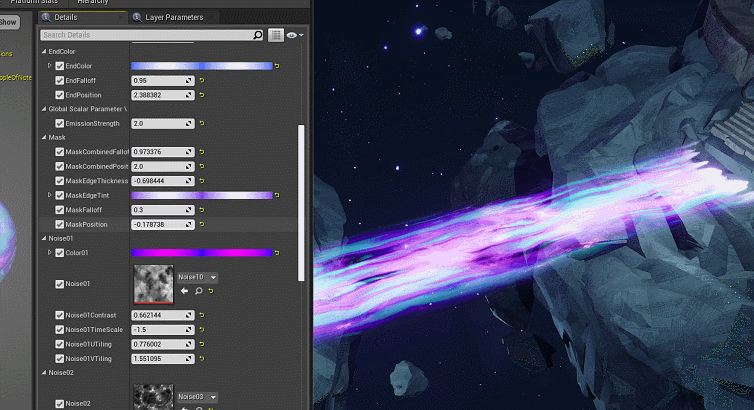Select the Details tab
The width and height of the screenshot is (754, 410).
pos(66,17)
